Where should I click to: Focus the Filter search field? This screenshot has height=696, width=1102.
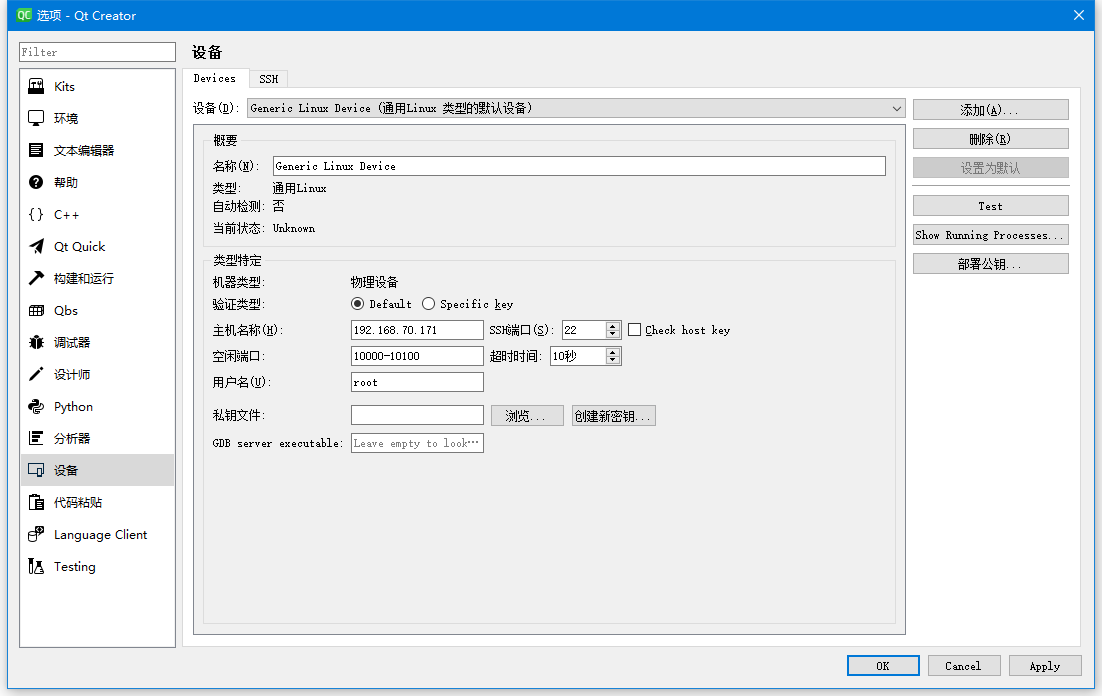pyautogui.click(x=97, y=52)
